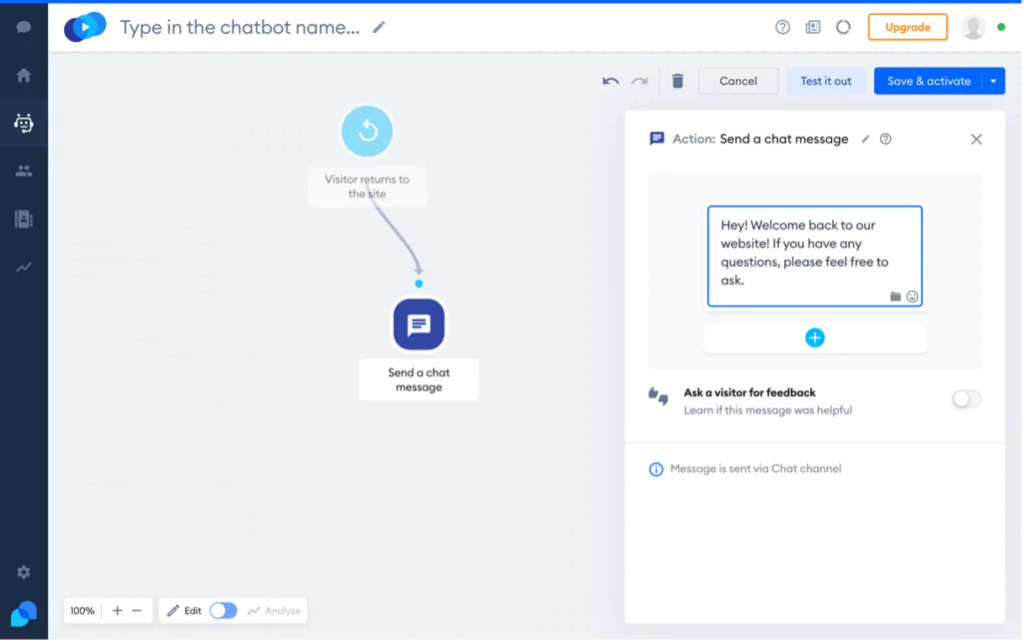This screenshot has width=1024, height=643.
Task: Open the visitors people icon in sidebar
Action: click(24, 171)
